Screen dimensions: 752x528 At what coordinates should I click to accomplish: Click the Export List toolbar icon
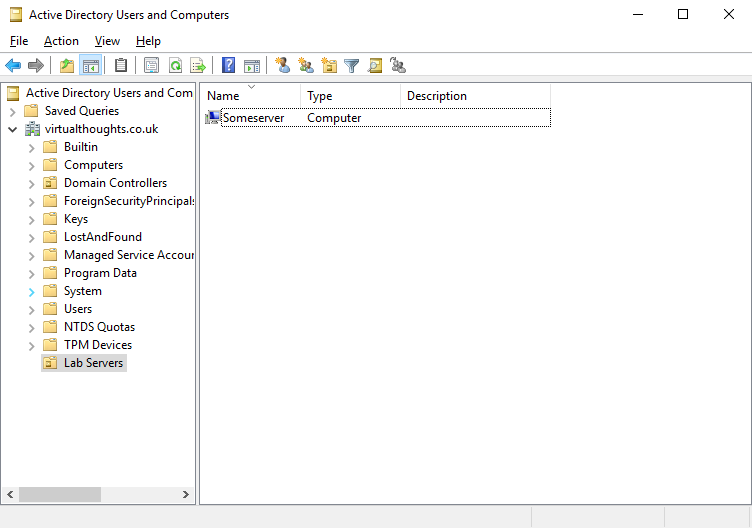point(198,66)
